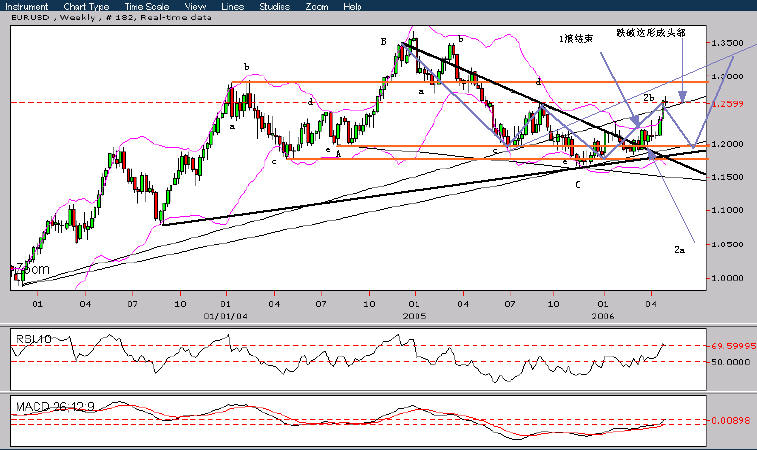Image resolution: width=757 pixels, height=450 pixels.
Task: Click the 1.3500 price axis label
Action: (727, 43)
